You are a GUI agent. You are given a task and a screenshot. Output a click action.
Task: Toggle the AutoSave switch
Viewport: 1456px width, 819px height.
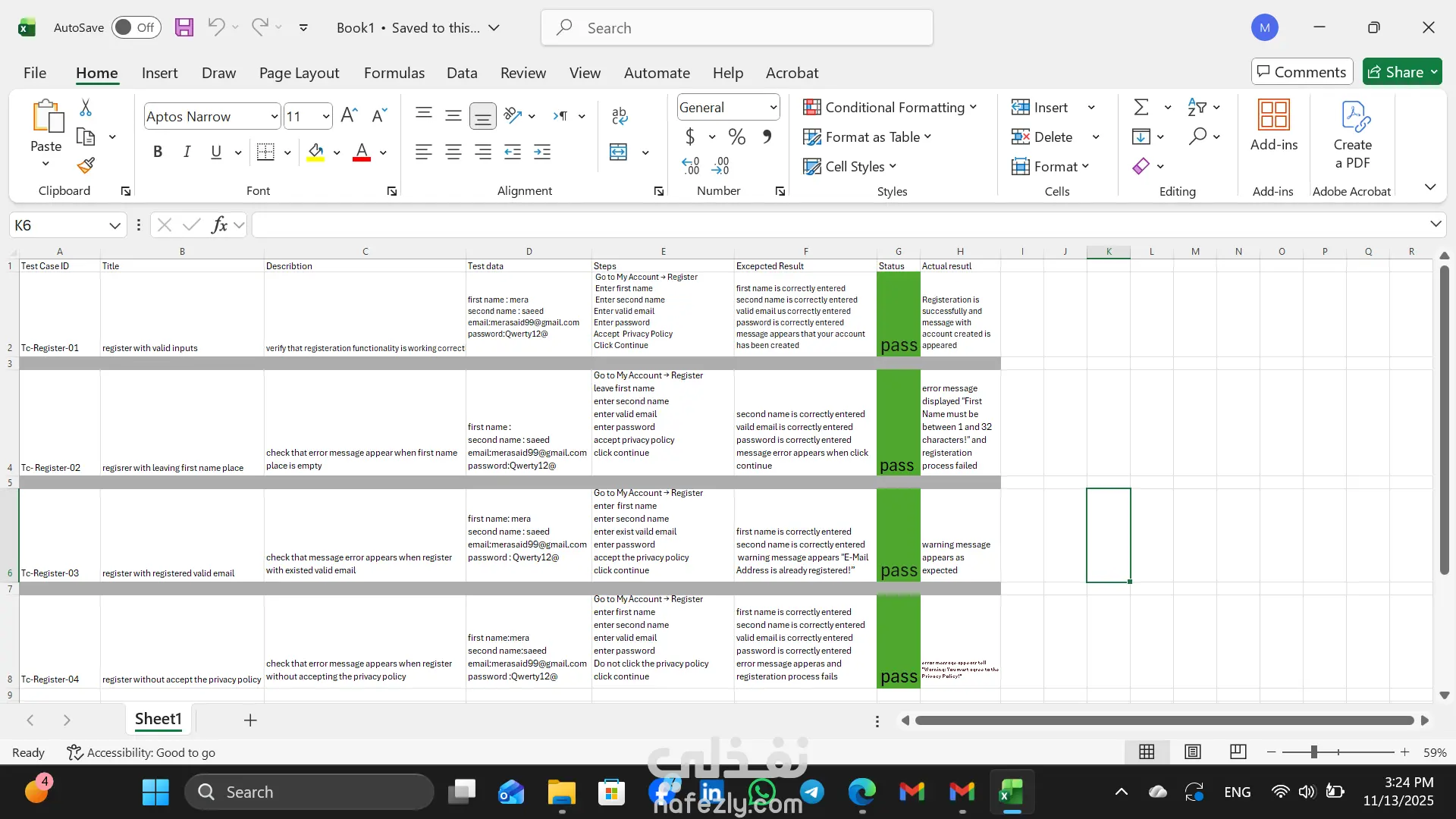point(136,28)
